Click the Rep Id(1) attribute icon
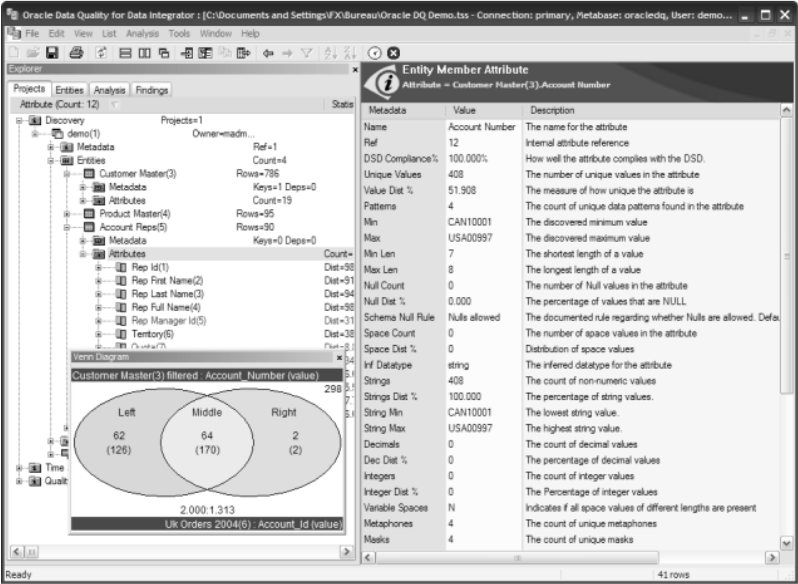This screenshot has width=798, height=584. click(121, 268)
